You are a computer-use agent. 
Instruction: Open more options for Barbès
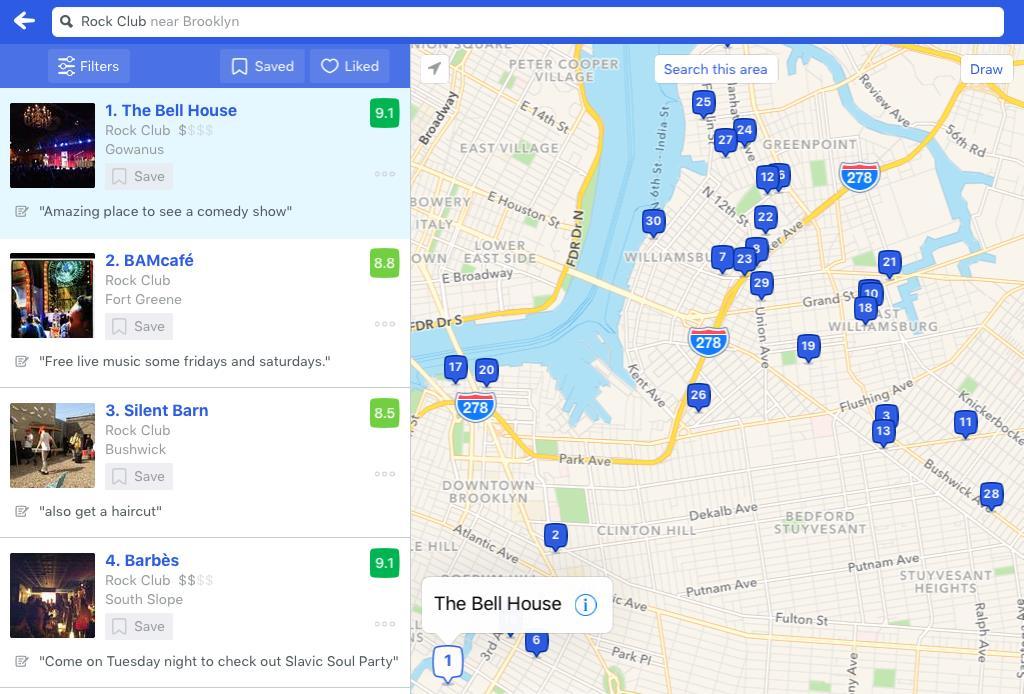tap(385, 624)
